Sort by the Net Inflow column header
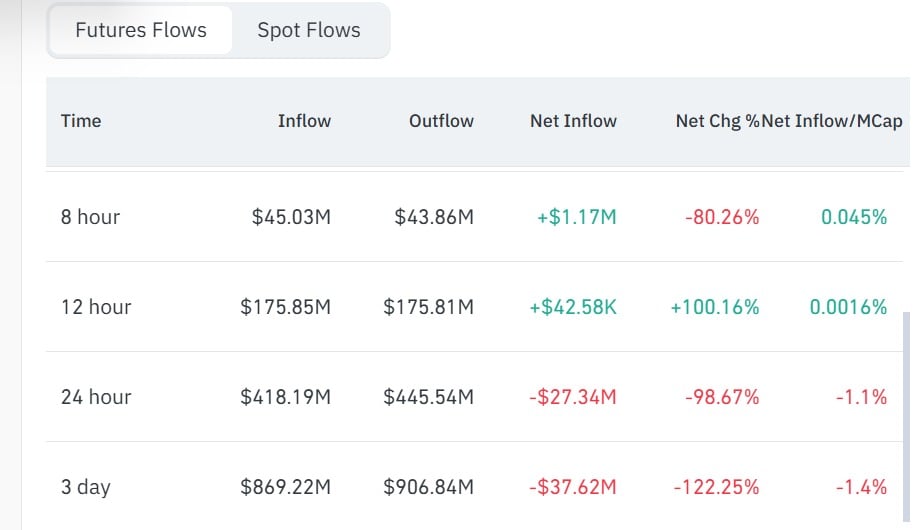 [573, 121]
